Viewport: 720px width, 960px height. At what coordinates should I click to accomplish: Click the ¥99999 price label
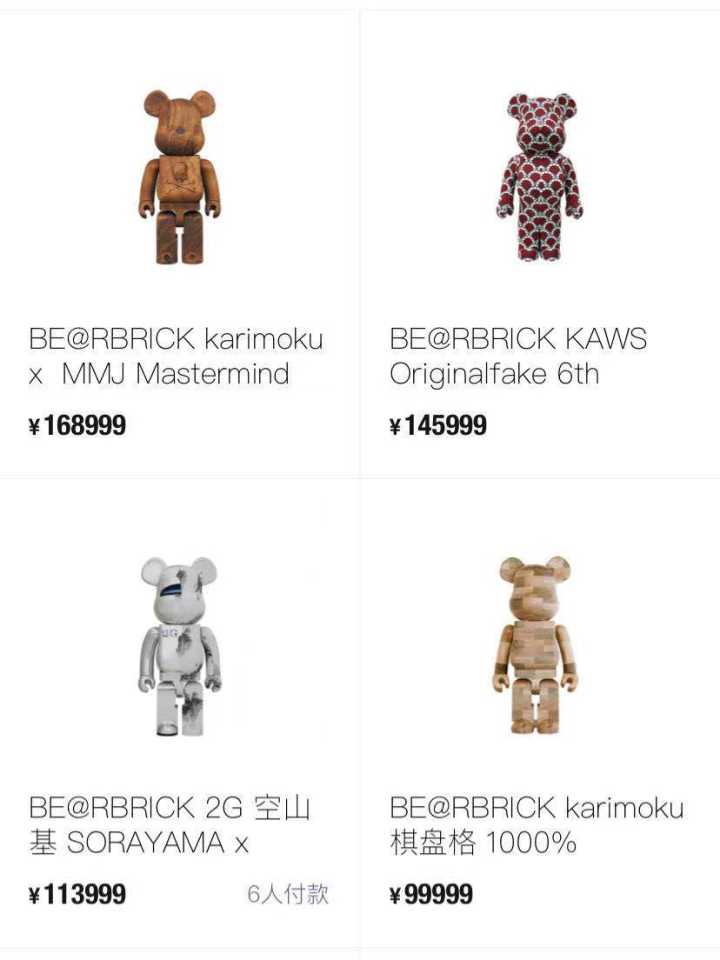click(x=431, y=894)
